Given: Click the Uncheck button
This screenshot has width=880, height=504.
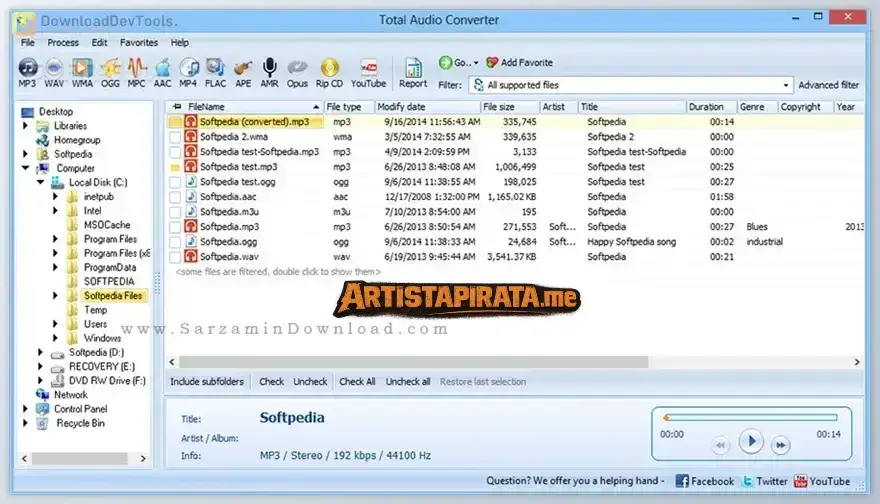Looking at the screenshot, I should pyautogui.click(x=310, y=382).
